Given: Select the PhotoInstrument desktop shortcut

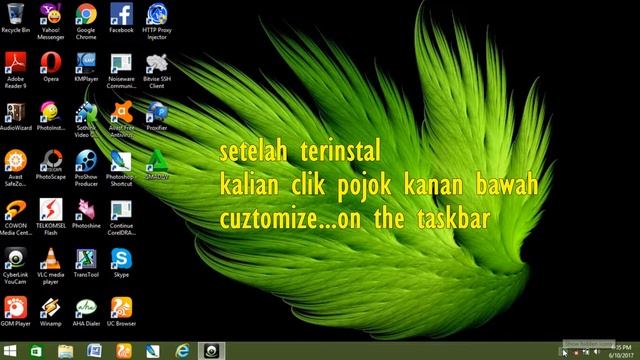Looking at the screenshot, I should pyautogui.click(x=51, y=116).
